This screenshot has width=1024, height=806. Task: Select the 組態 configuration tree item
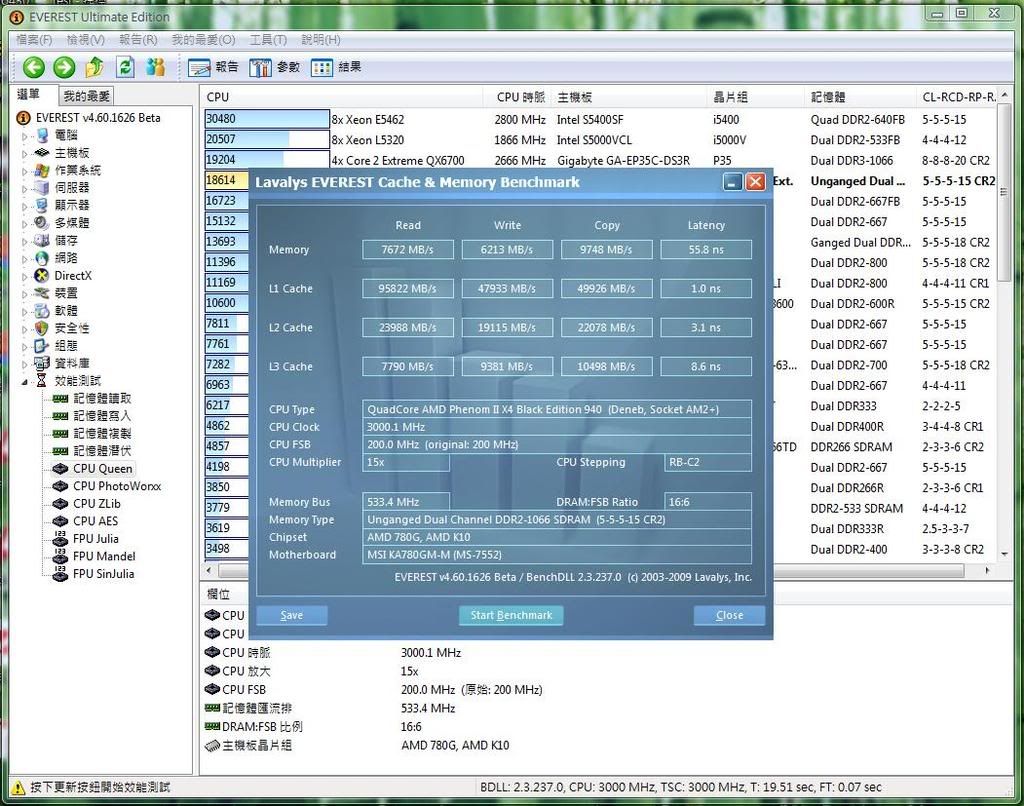[66, 346]
